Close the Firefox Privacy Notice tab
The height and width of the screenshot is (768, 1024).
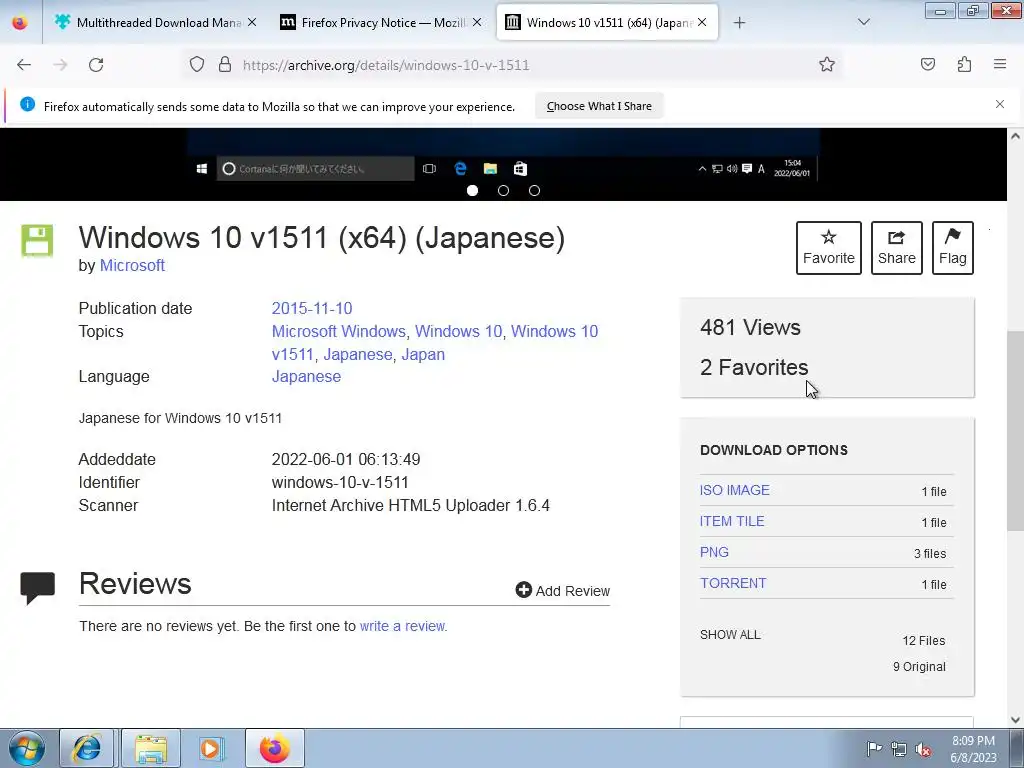pos(477,22)
